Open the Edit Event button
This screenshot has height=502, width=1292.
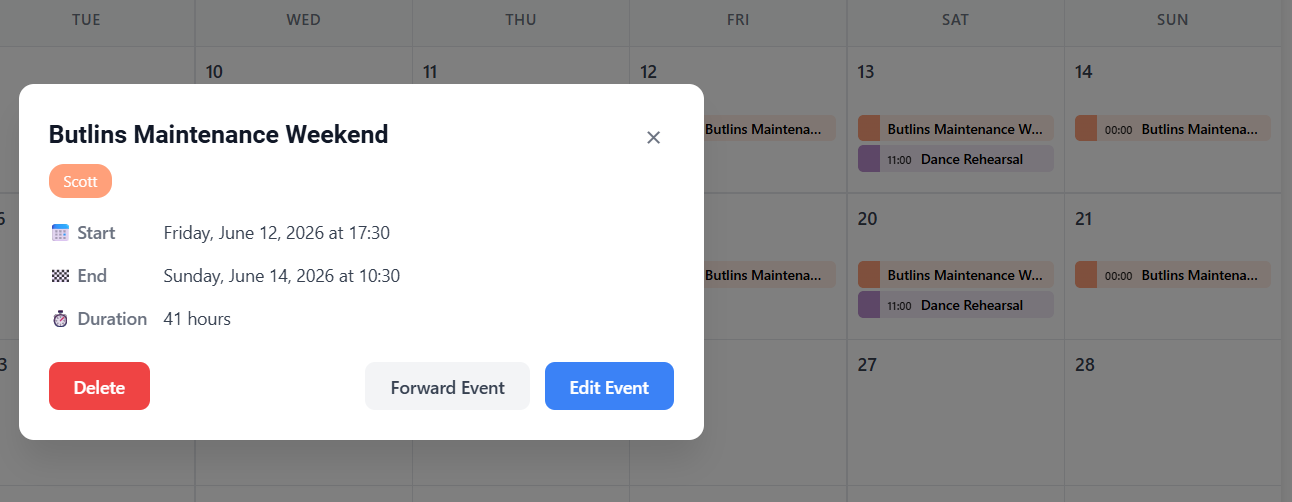609,387
